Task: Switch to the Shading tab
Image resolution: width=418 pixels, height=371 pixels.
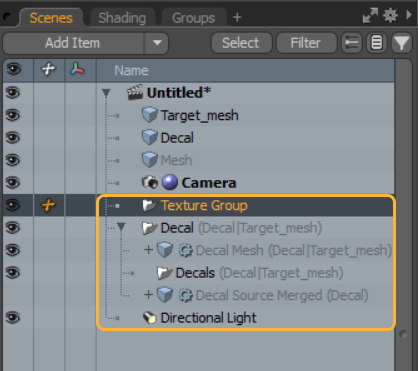Action: (x=122, y=18)
